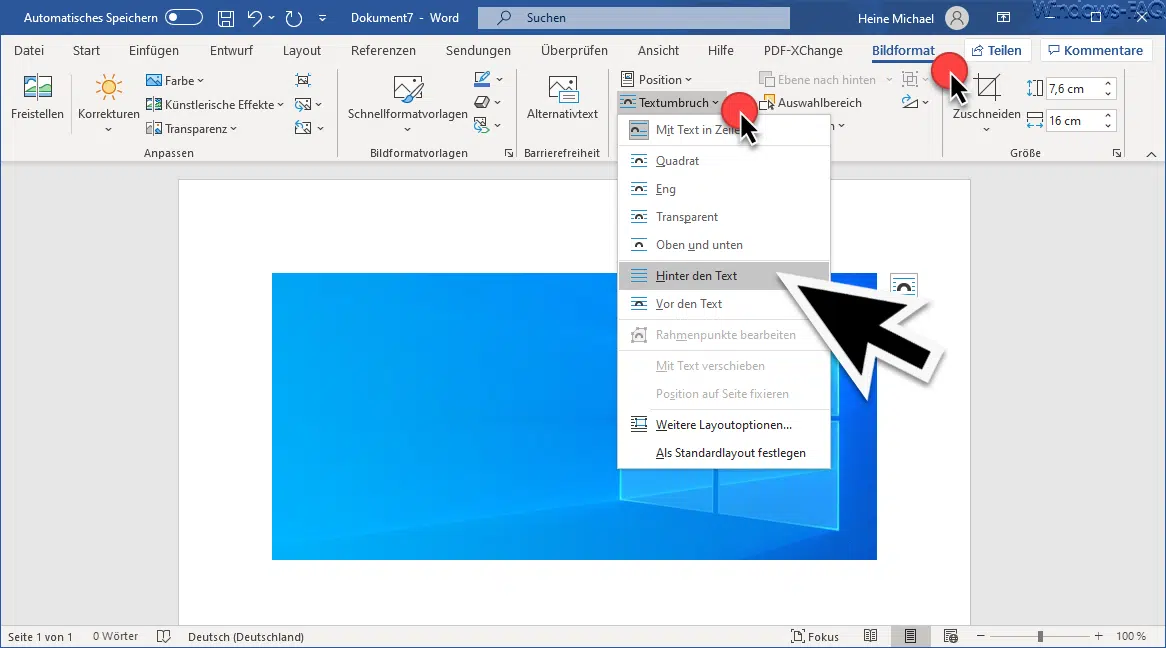Screen dimensions: 1166x648
Task: Select Hinter den Text
Action: pyautogui.click(x=724, y=276)
